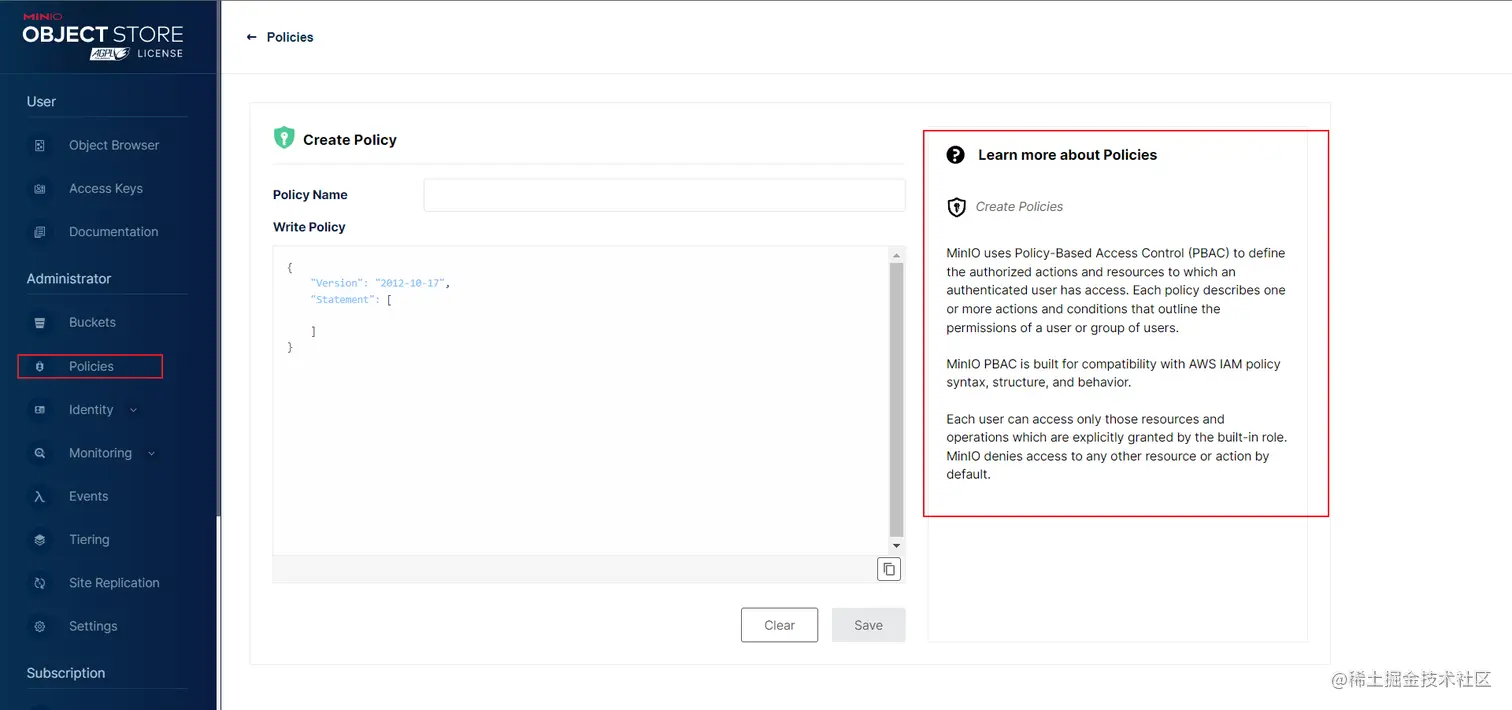Click the Policy Name input field
Viewport: 1512px width, 710px height.
coord(664,195)
